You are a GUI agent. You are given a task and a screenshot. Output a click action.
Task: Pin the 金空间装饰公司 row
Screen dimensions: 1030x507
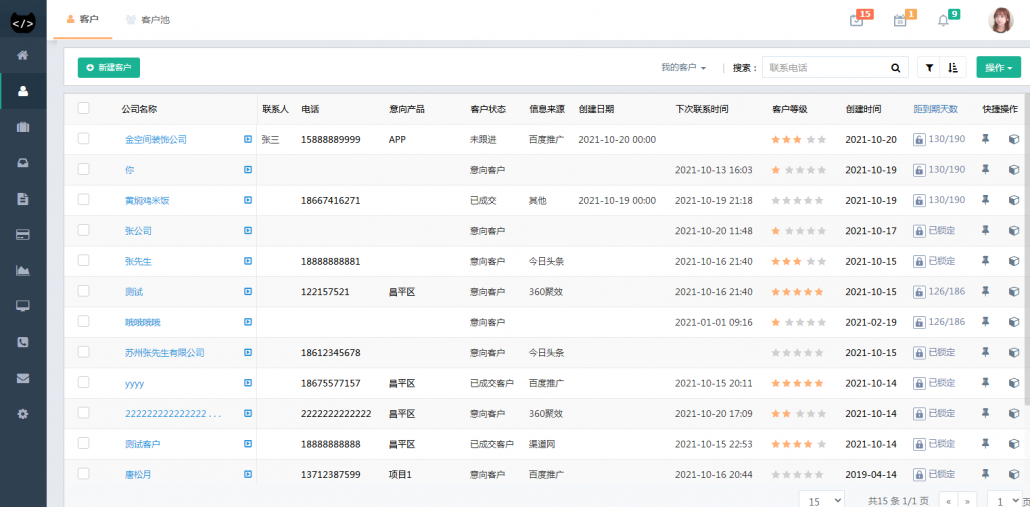[985, 140]
